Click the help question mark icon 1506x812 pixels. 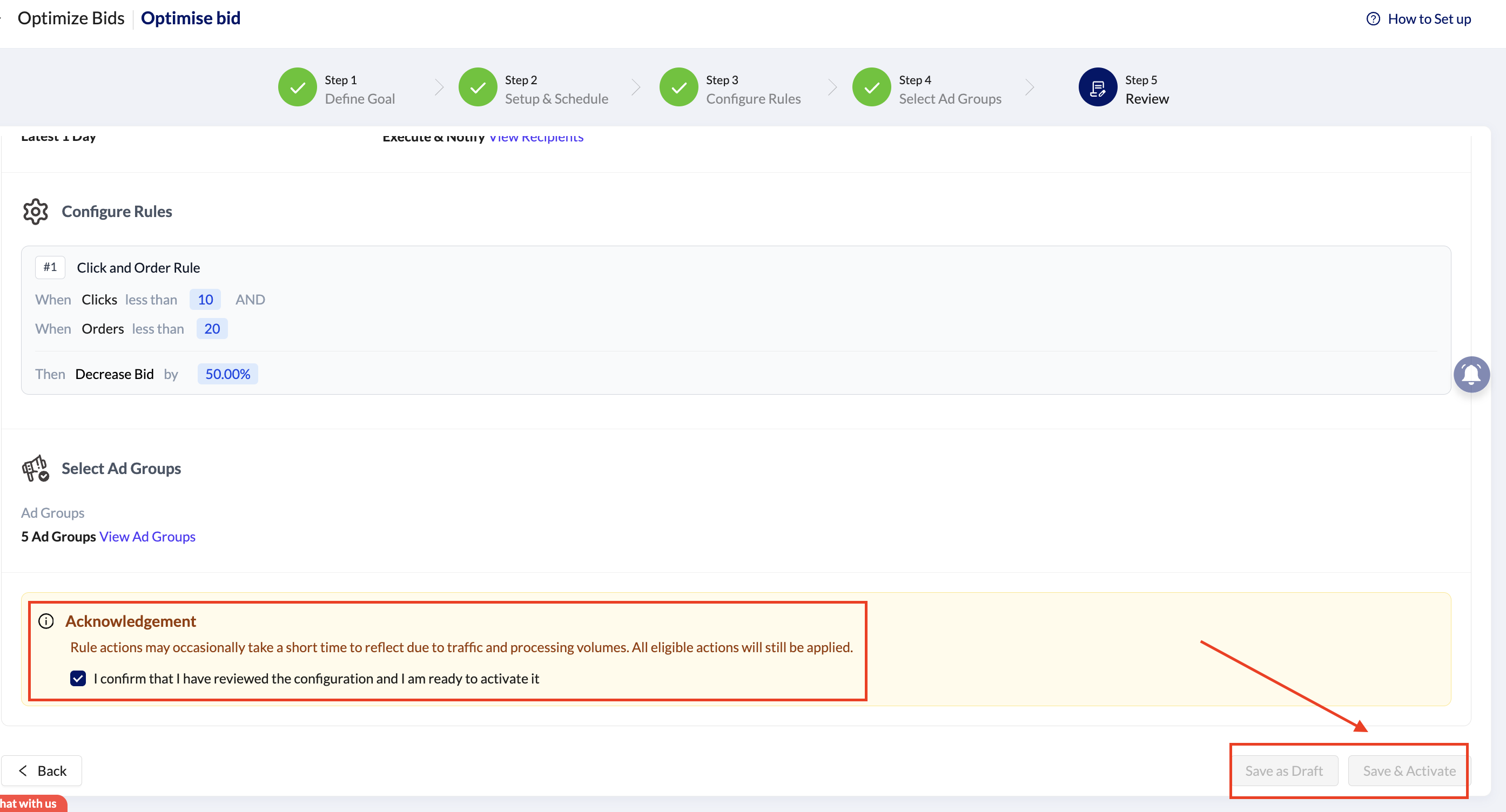pos(1373,19)
